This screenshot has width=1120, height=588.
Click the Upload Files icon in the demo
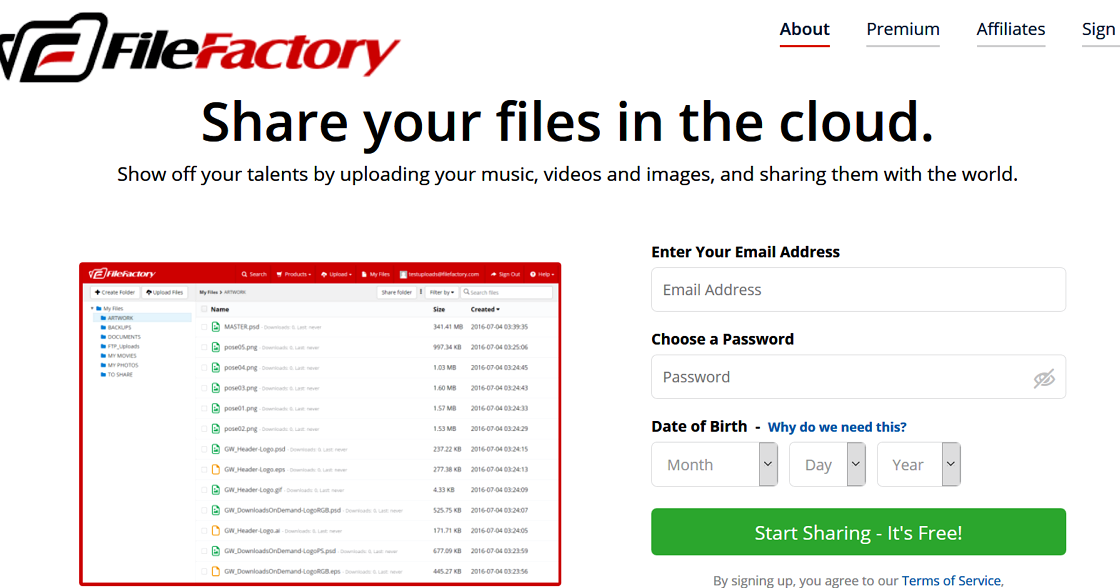point(147,292)
